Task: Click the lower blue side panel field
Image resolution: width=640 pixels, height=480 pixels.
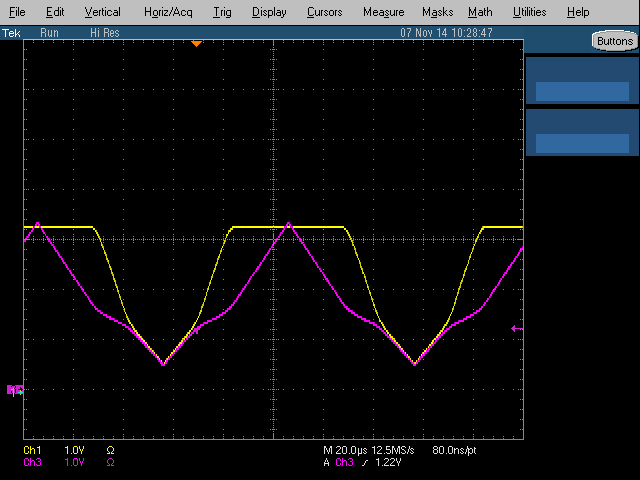Action: pos(582,143)
